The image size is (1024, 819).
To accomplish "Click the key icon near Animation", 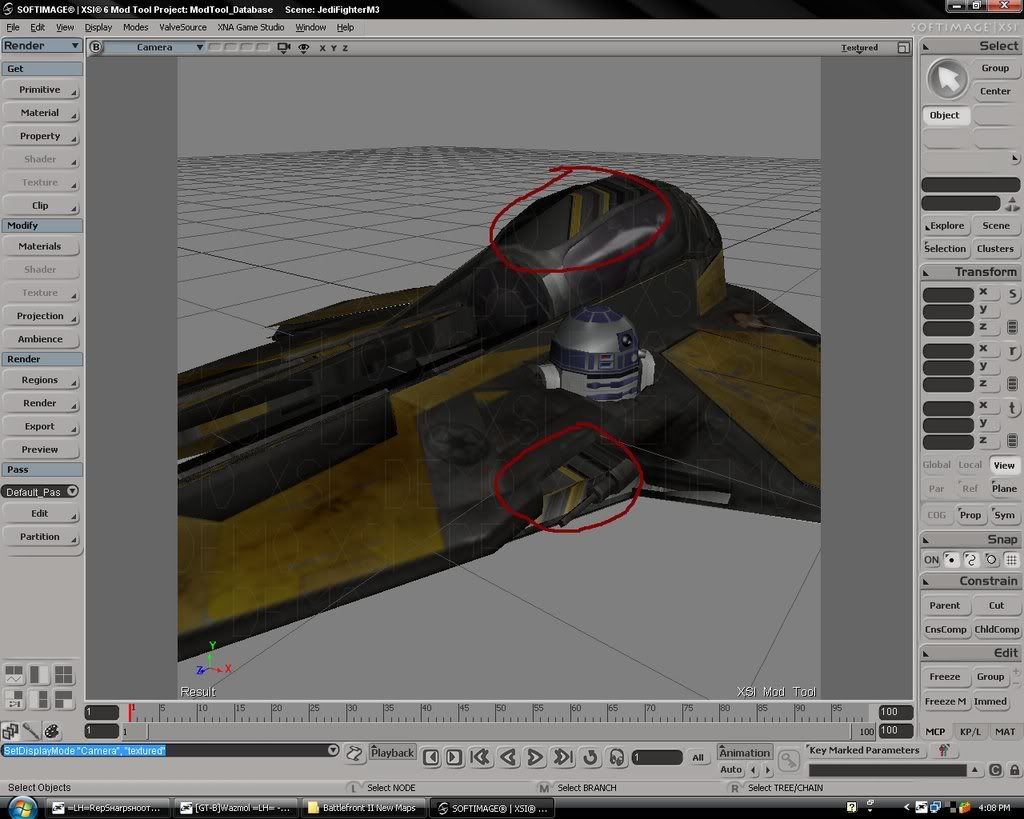I will (x=788, y=760).
